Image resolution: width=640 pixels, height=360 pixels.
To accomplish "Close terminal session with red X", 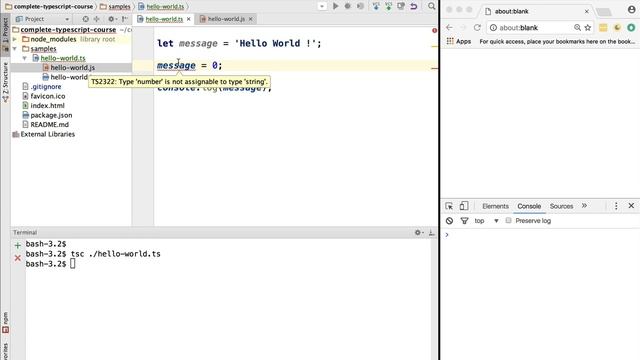I will click(x=18, y=258).
